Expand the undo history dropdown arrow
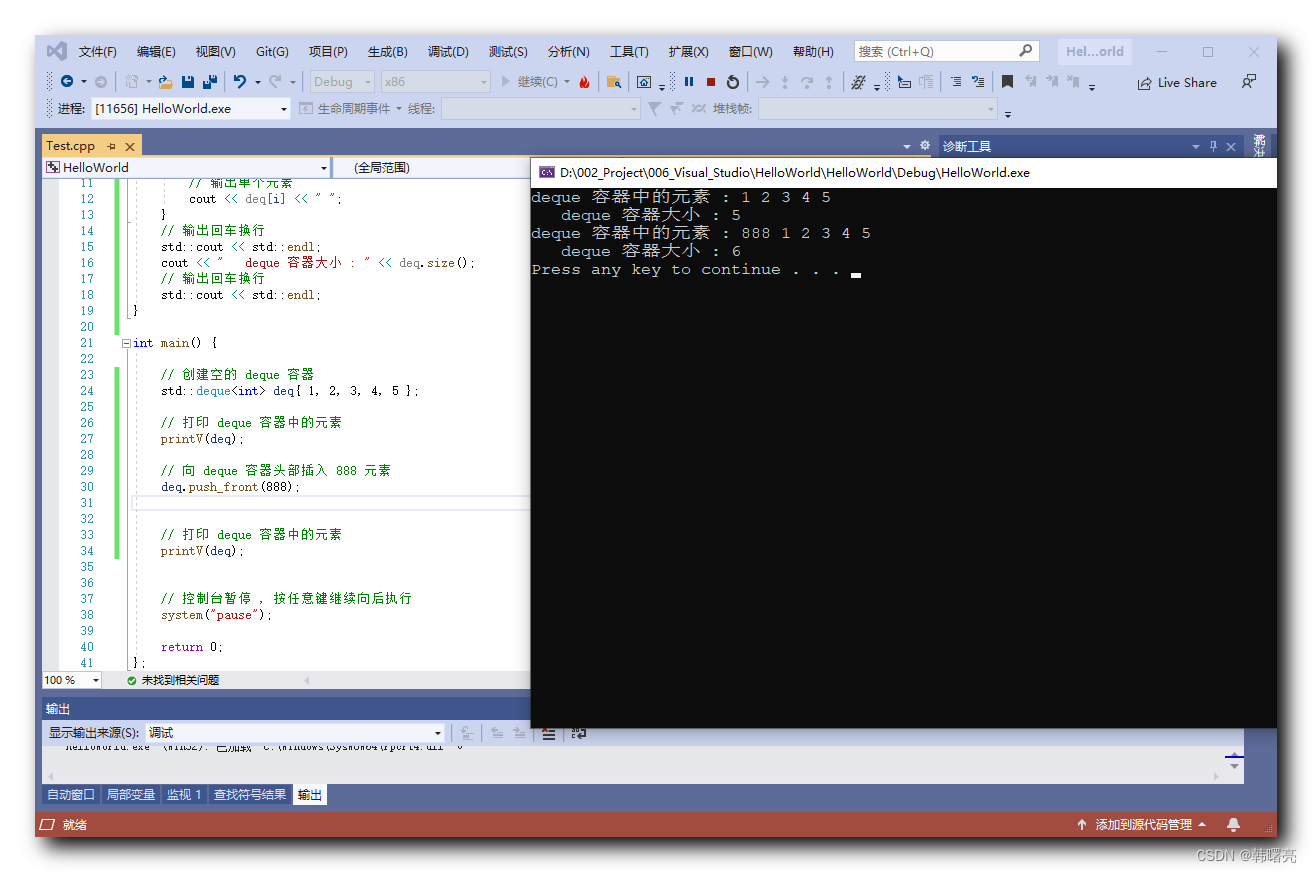1312x872 pixels. [x=257, y=82]
